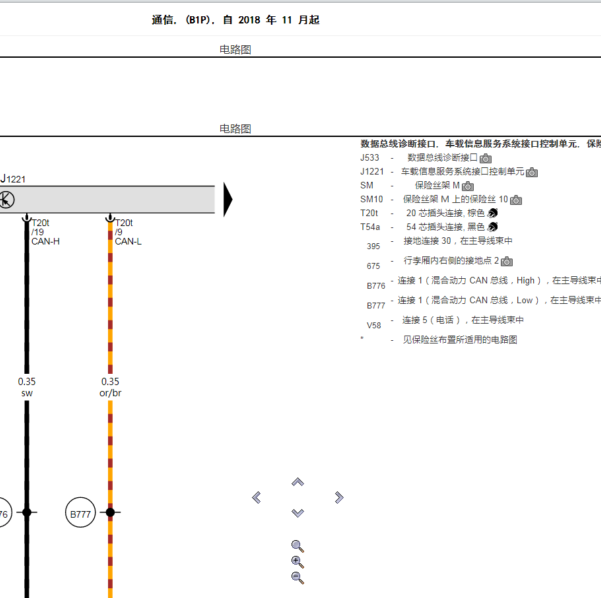Click the junction node on black sw wire
The width and height of the screenshot is (601, 598).
[27, 512]
